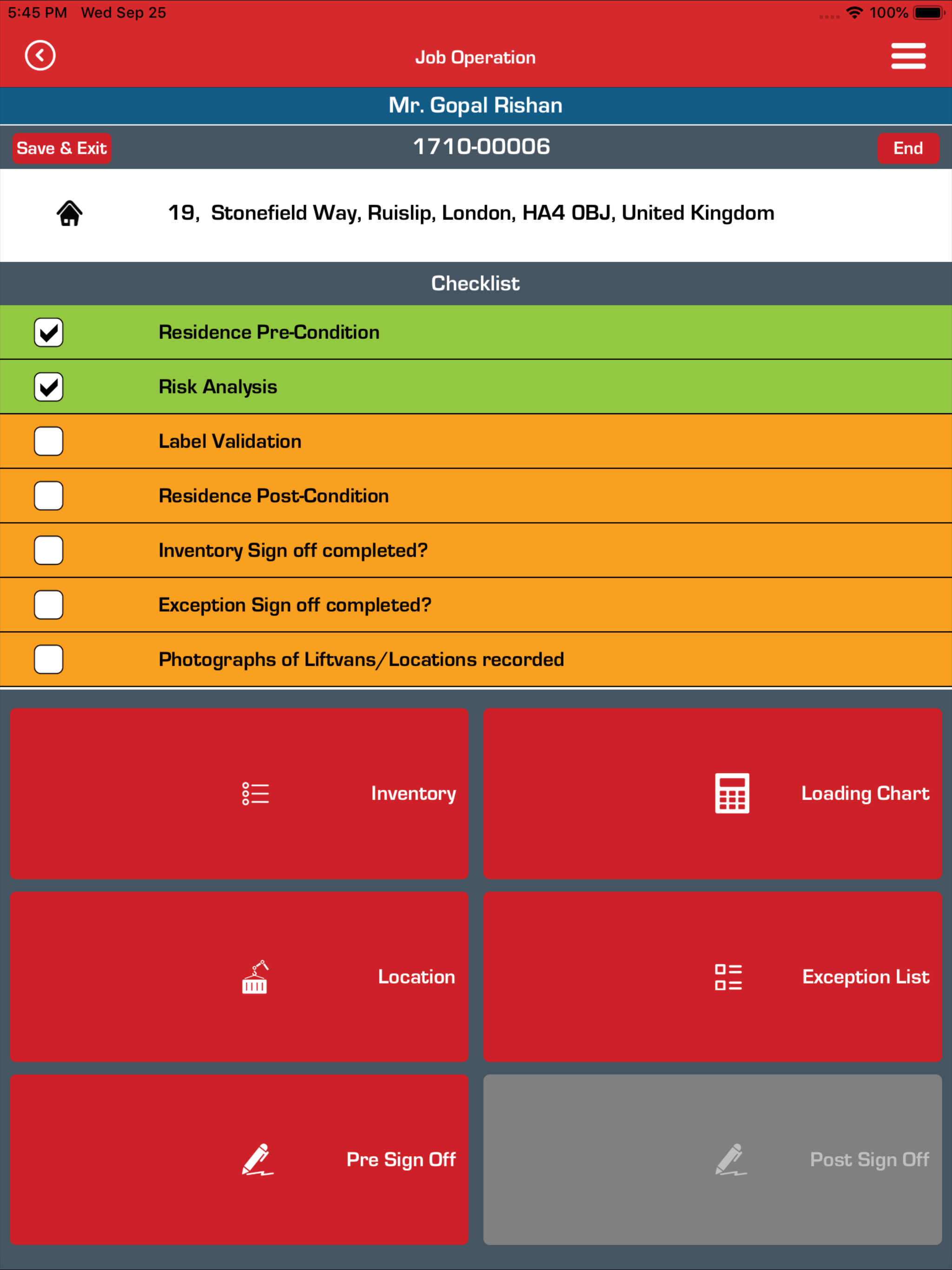Select the Label Validation row text
The height and width of the screenshot is (1270, 952).
point(230,442)
